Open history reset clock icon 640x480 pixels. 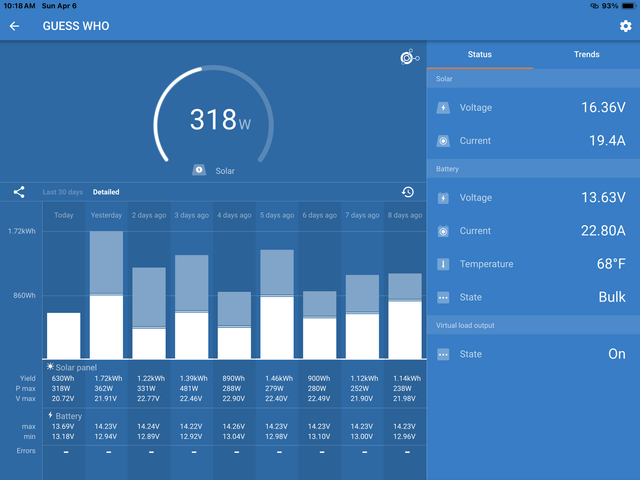408,192
